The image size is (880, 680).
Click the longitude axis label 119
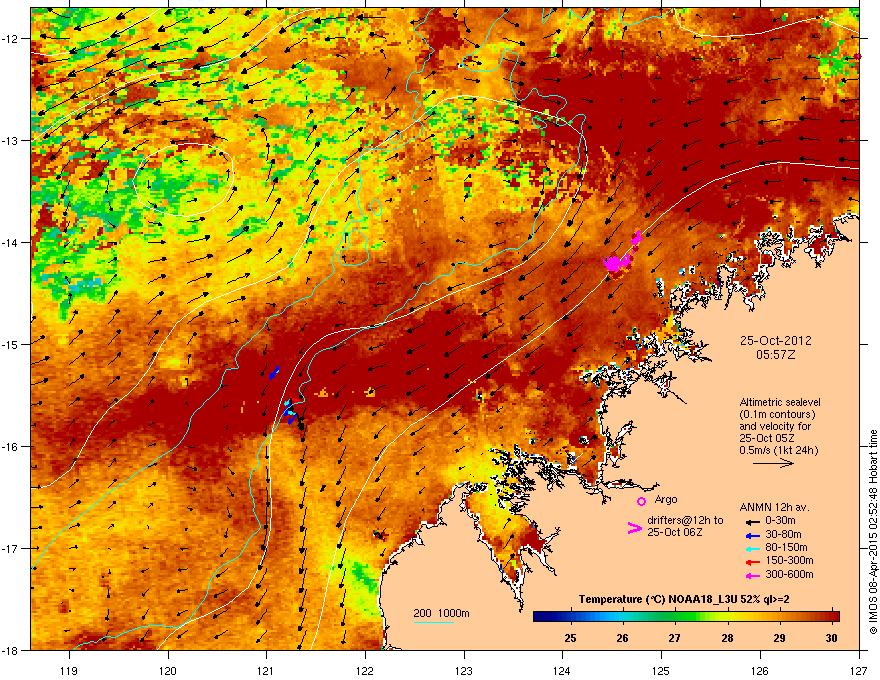(x=69, y=670)
